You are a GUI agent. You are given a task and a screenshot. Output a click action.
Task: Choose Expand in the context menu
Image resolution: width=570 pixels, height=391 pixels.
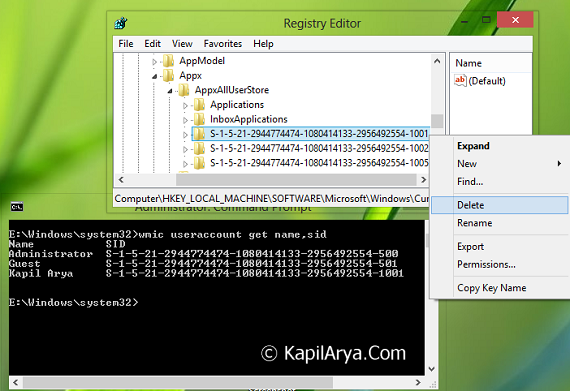click(499, 146)
